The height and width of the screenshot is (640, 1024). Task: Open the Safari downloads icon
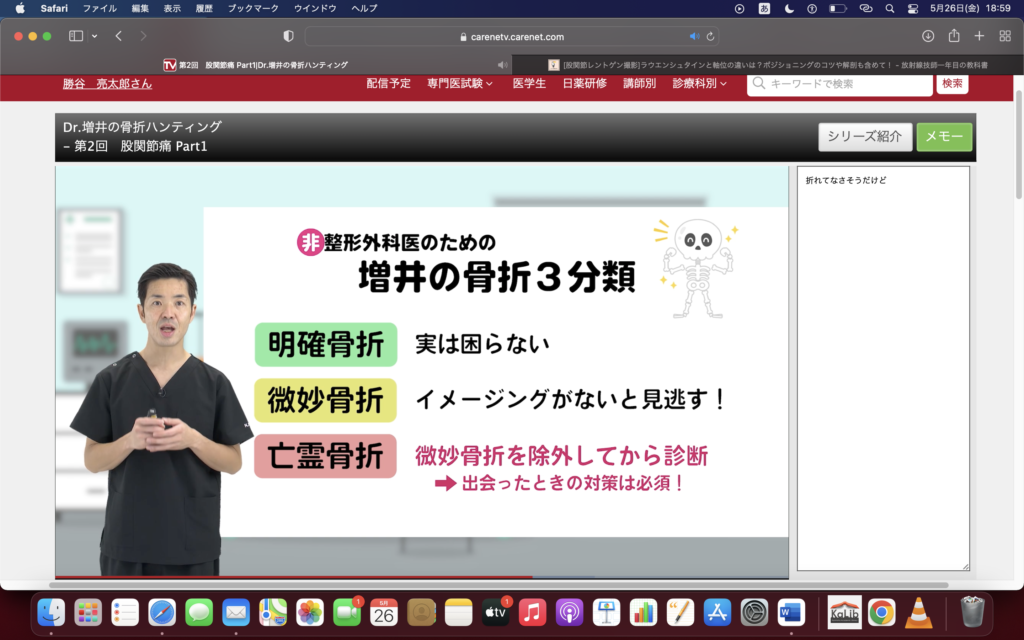click(928, 36)
